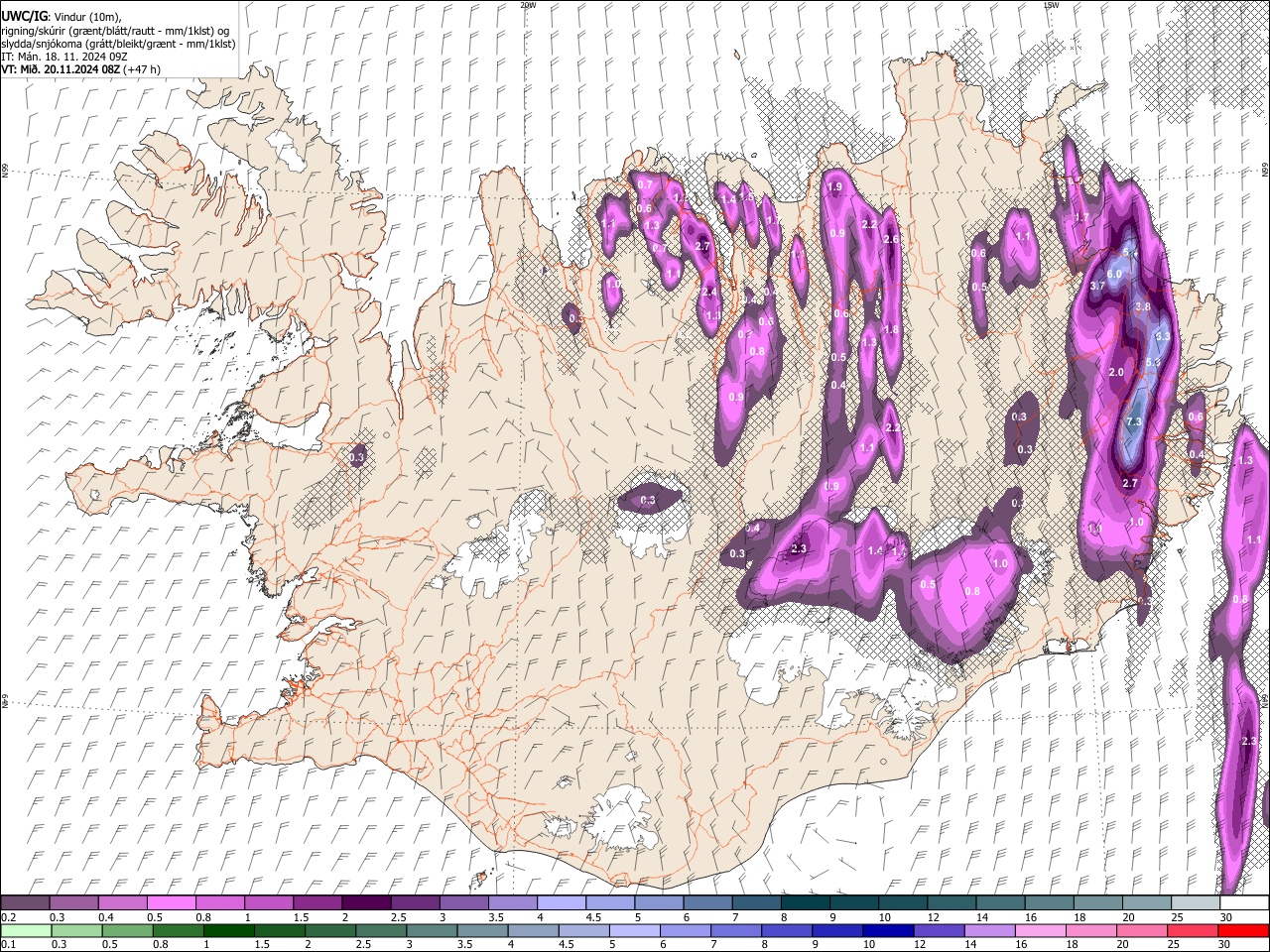
Task: Click the 7.3 snowfall value on the map
Action: [1135, 422]
